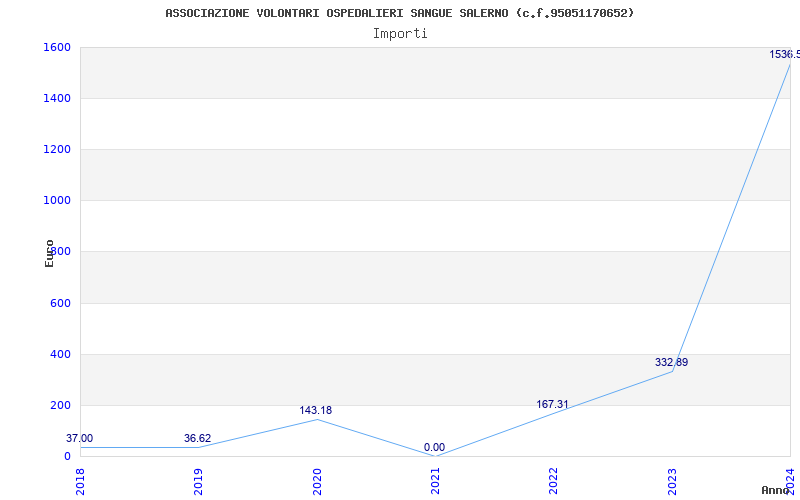Click the 1536.5 peak data label
This screenshot has width=800, height=500.
click(784, 54)
